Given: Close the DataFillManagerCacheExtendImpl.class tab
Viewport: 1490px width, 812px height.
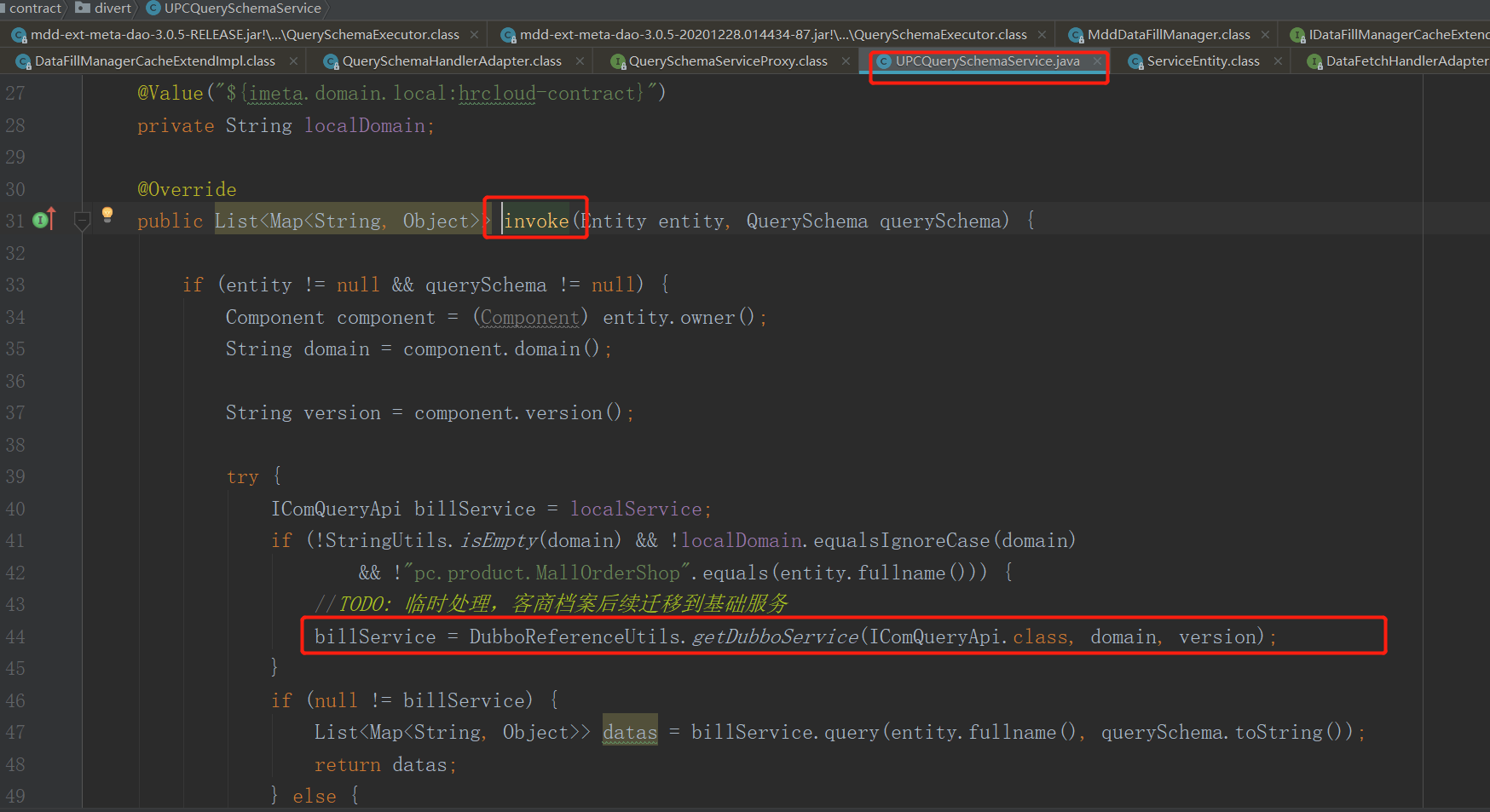Looking at the screenshot, I should 293,61.
